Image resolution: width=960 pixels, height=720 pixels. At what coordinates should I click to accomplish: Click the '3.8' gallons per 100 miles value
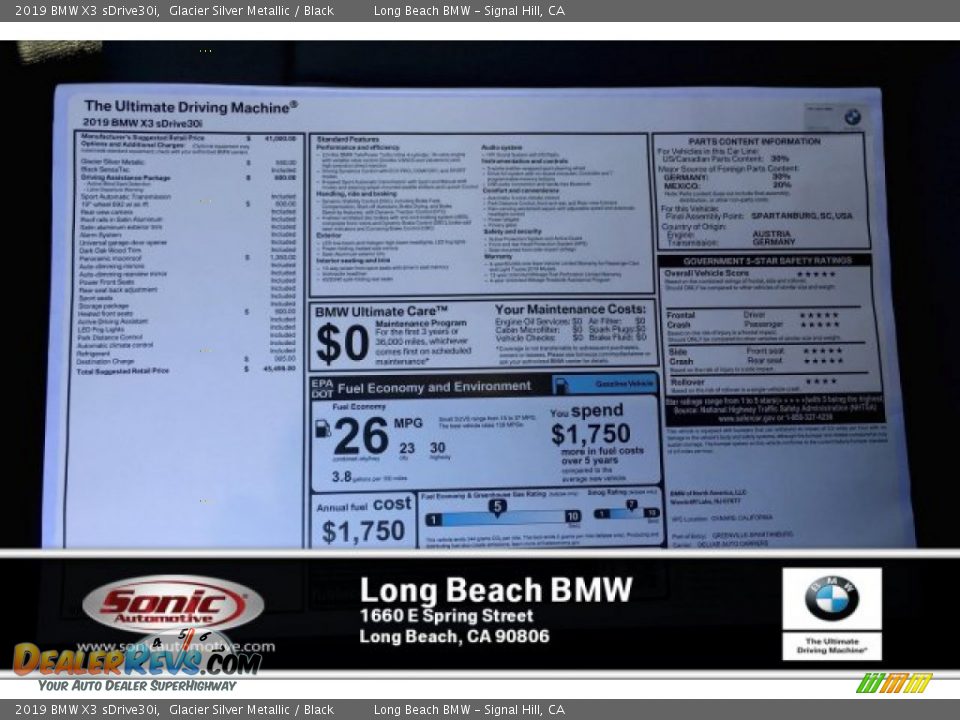point(342,476)
